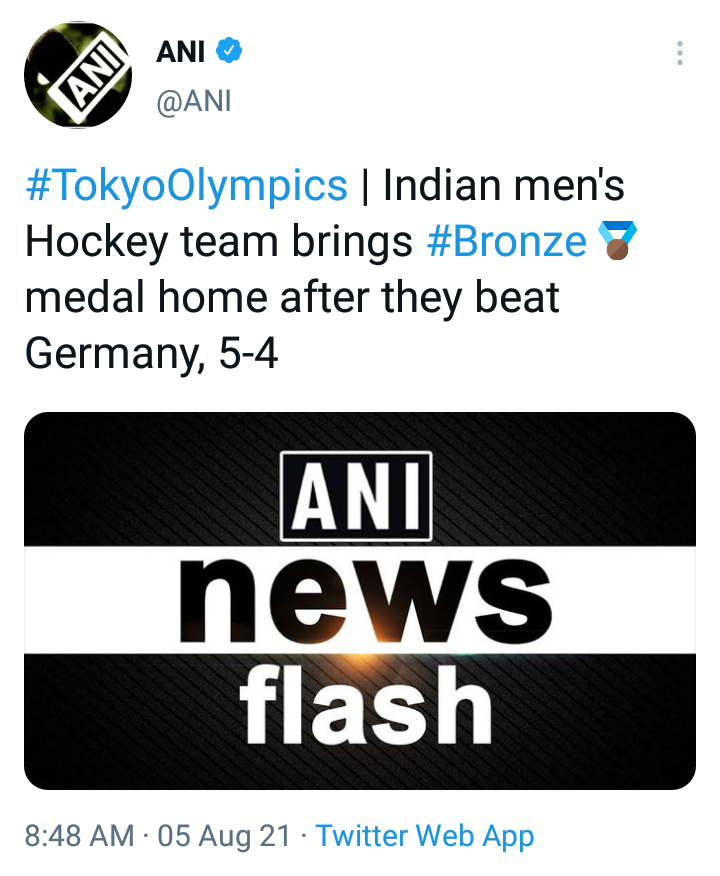Image resolution: width=720 pixels, height=876 pixels.
Task: Click the @ANI account handle
Action: [194, 101]
